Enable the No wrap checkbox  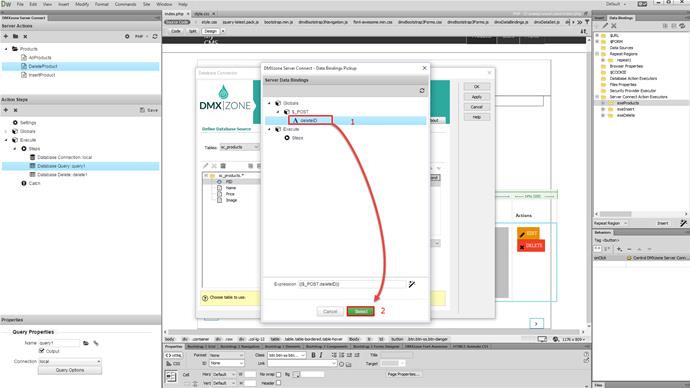tap(279, 374)
